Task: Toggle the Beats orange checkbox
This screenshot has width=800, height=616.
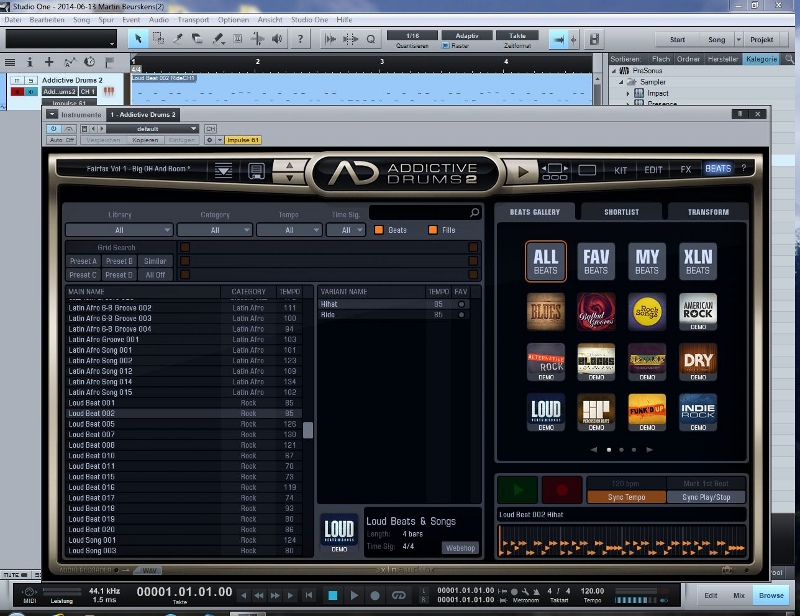Action: pyautogui.click(x=379, y=230)
